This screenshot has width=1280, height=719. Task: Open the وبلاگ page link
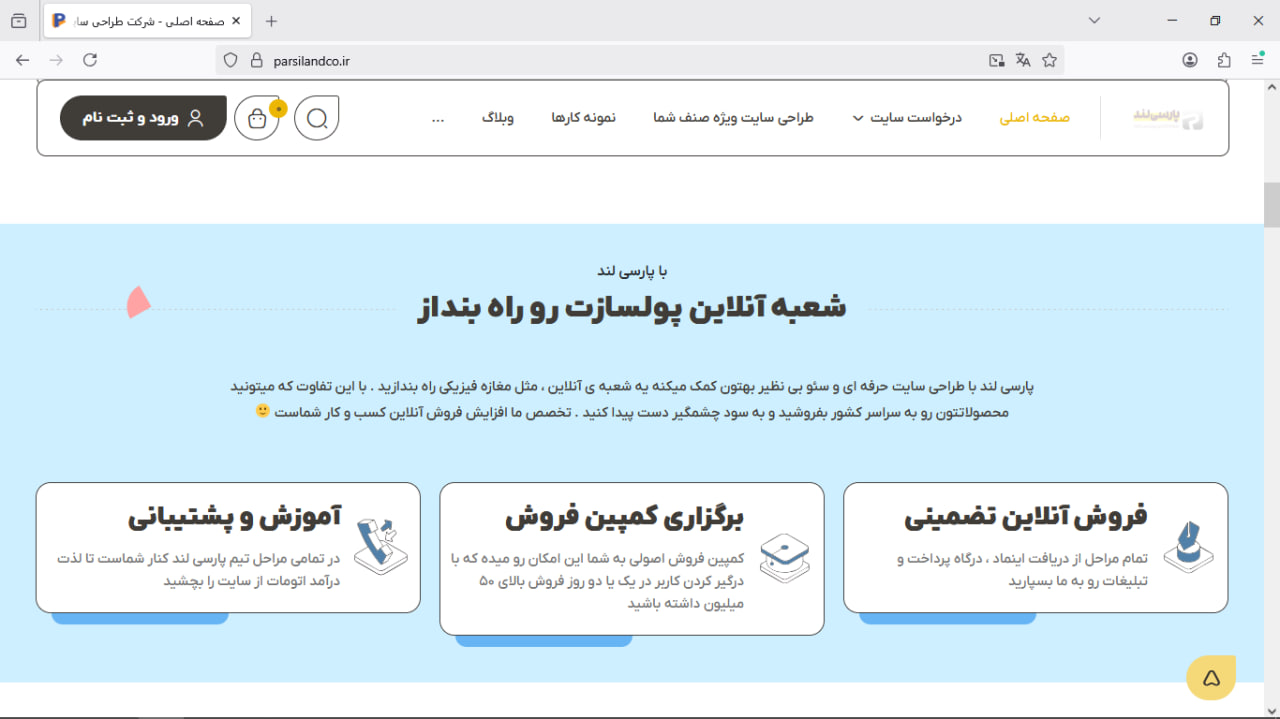pos(499,117)
